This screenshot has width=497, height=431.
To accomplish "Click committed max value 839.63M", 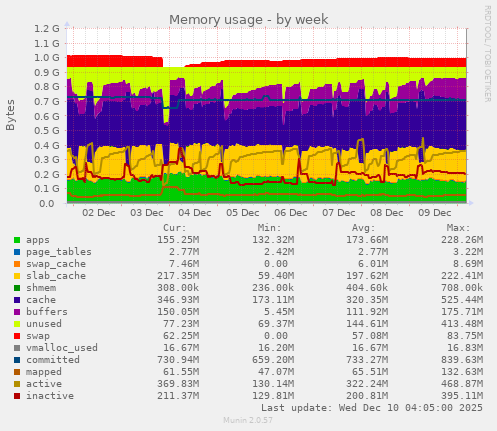I will [462, 360].
